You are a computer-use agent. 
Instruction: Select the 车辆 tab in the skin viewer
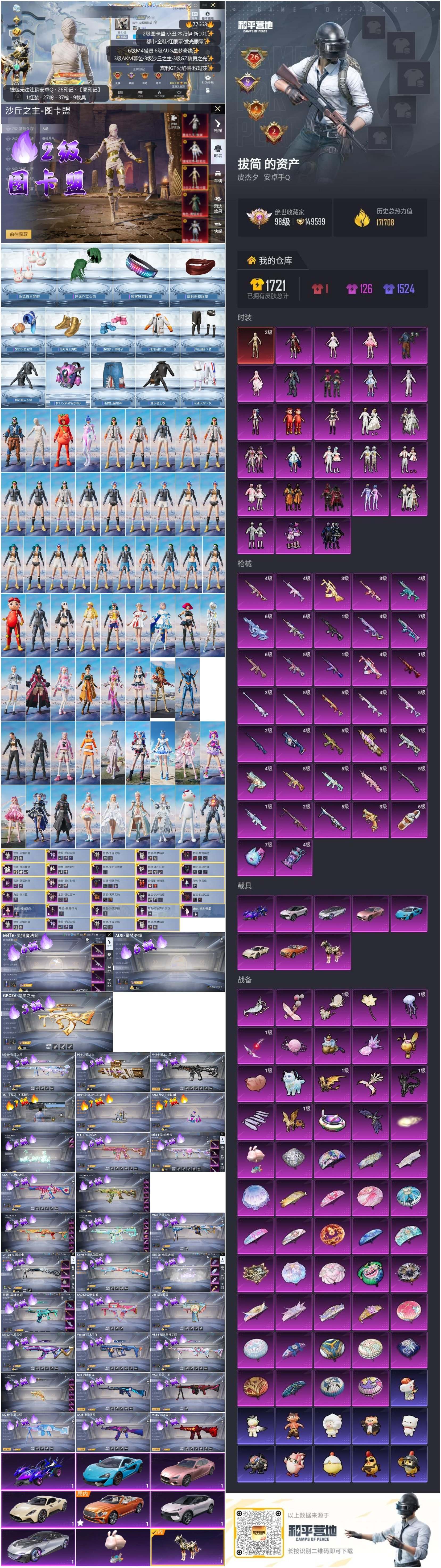(x=218, y=177)
